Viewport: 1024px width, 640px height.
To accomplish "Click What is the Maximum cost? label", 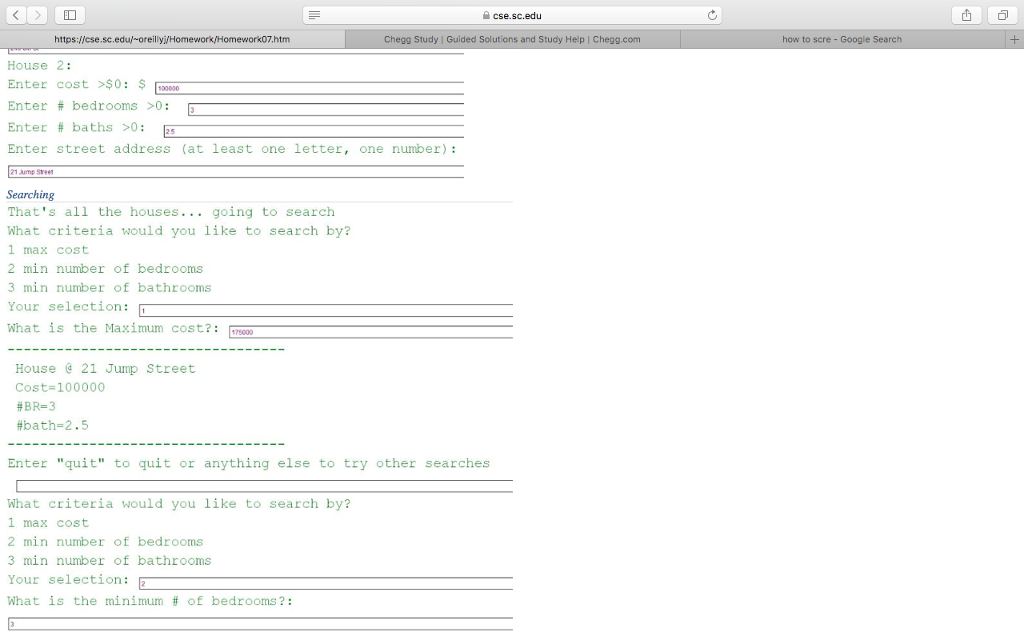I will (x=114, y=328).
